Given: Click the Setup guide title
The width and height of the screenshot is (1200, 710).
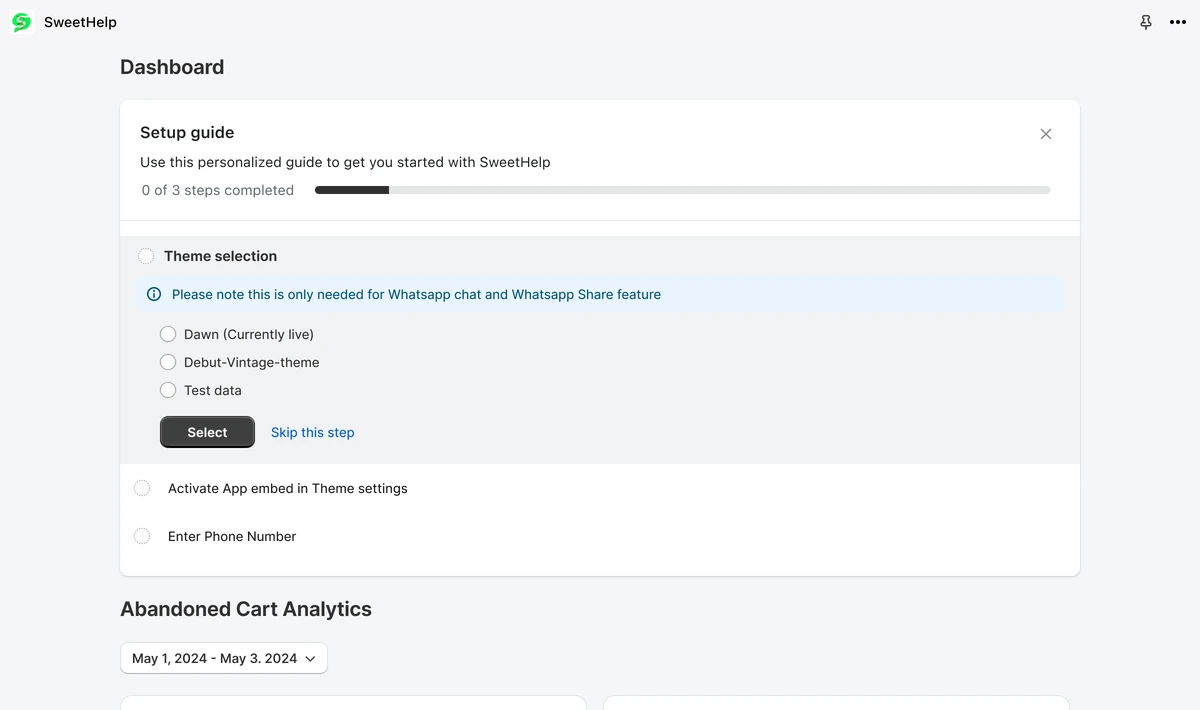Looking at the screenshot, I should click(x=187, y=132).
